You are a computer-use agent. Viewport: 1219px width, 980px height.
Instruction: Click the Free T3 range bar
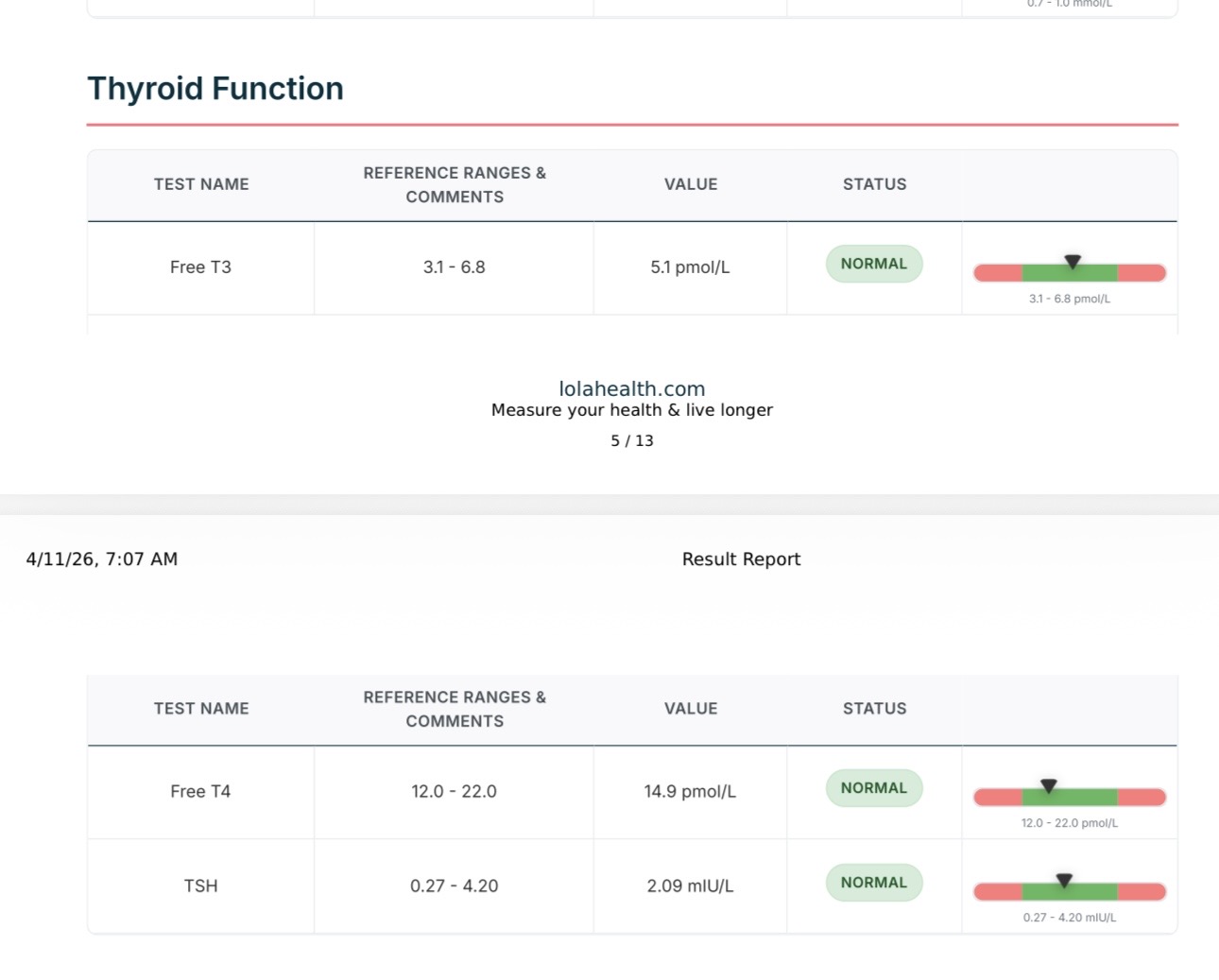pyautogui.click(x=1069, y=274)
